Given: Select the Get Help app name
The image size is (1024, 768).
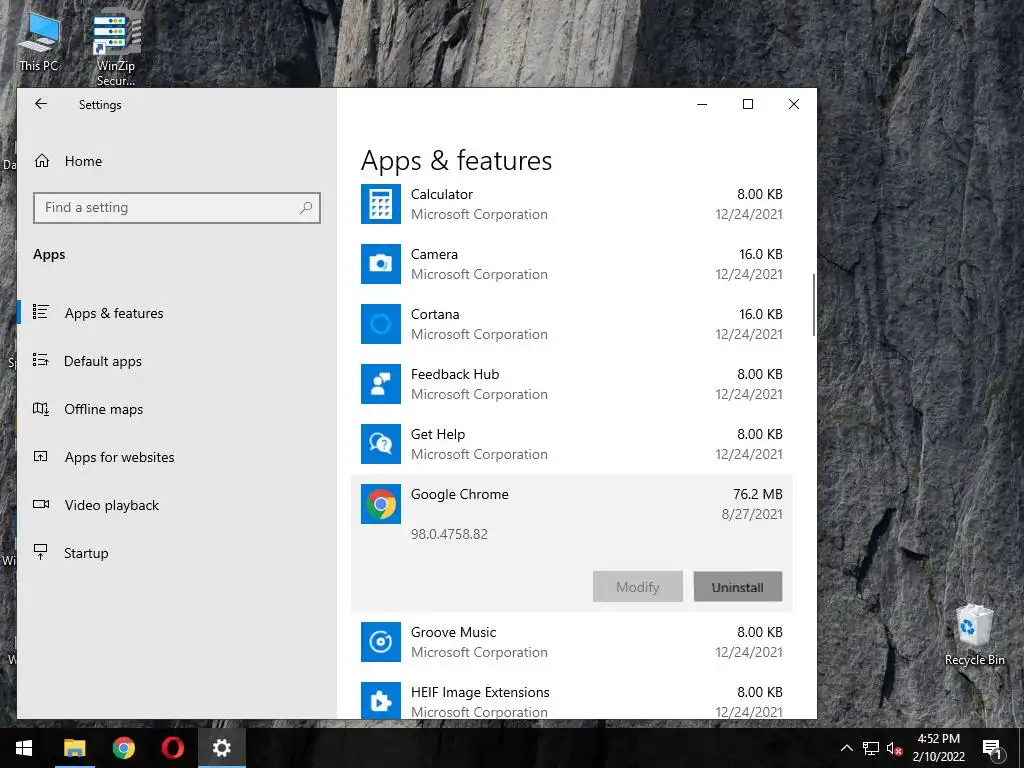Looking at the screenshot, I should tap(438, 434).
